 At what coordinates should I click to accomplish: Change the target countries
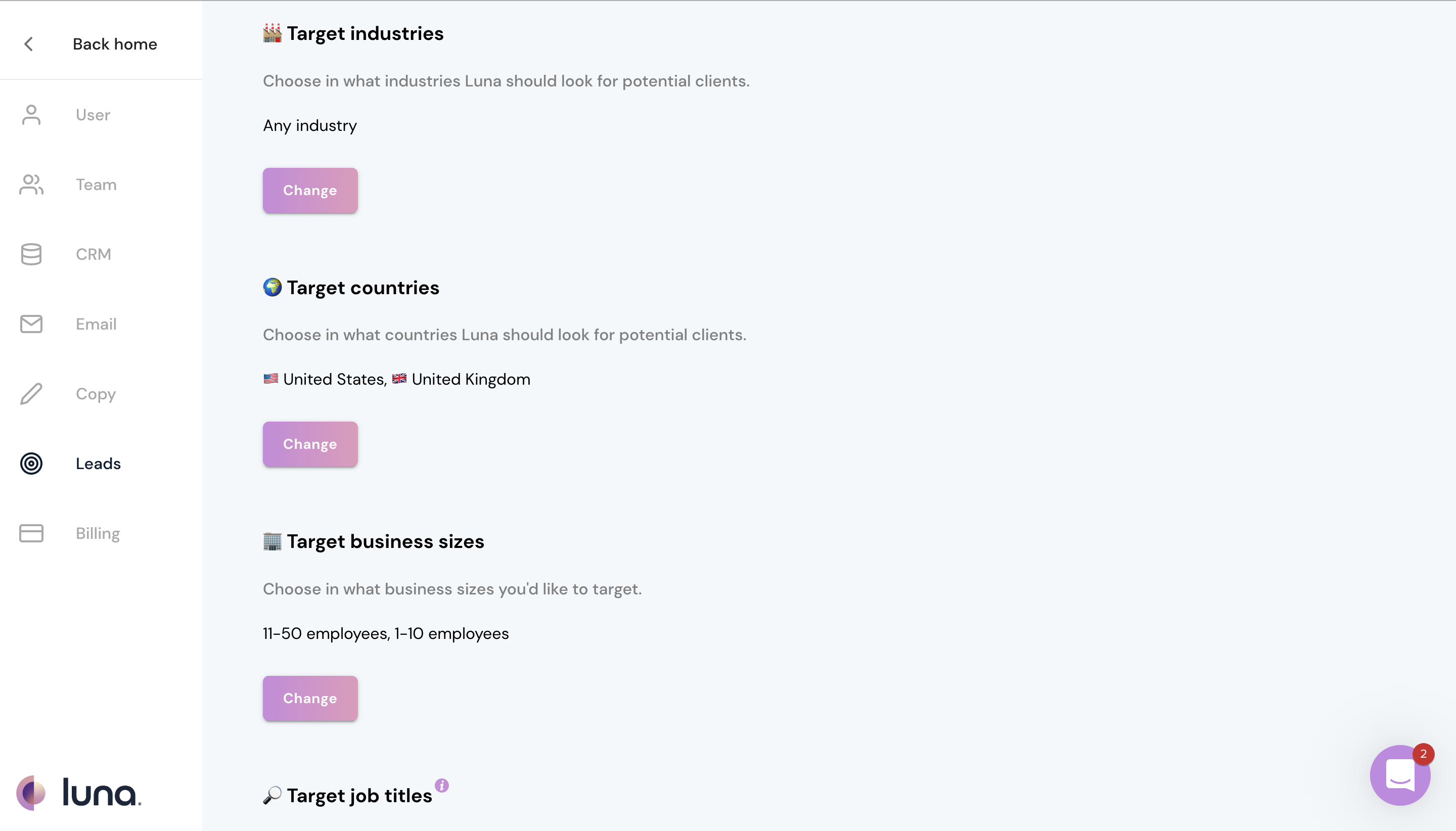(310, 443)
